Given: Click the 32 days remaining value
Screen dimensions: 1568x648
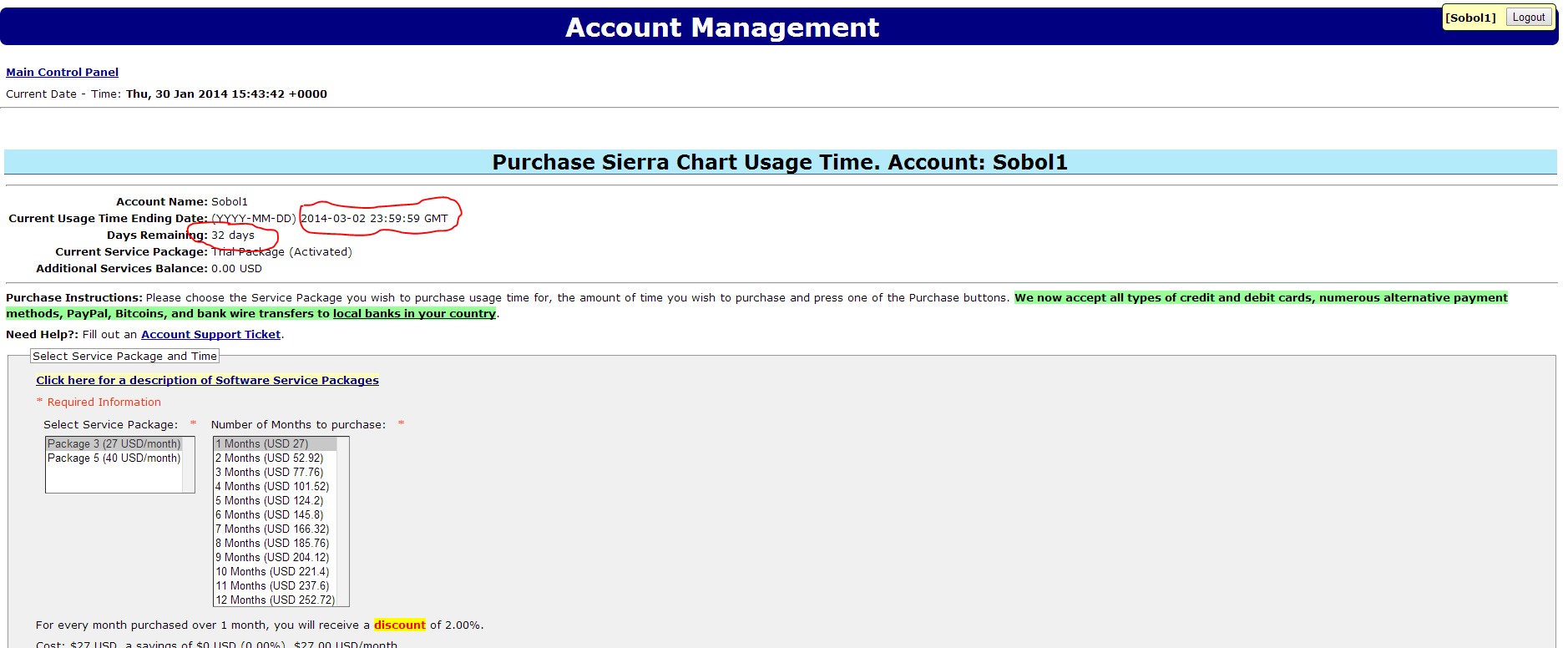Looking at the screenshot, I should 233,235.
